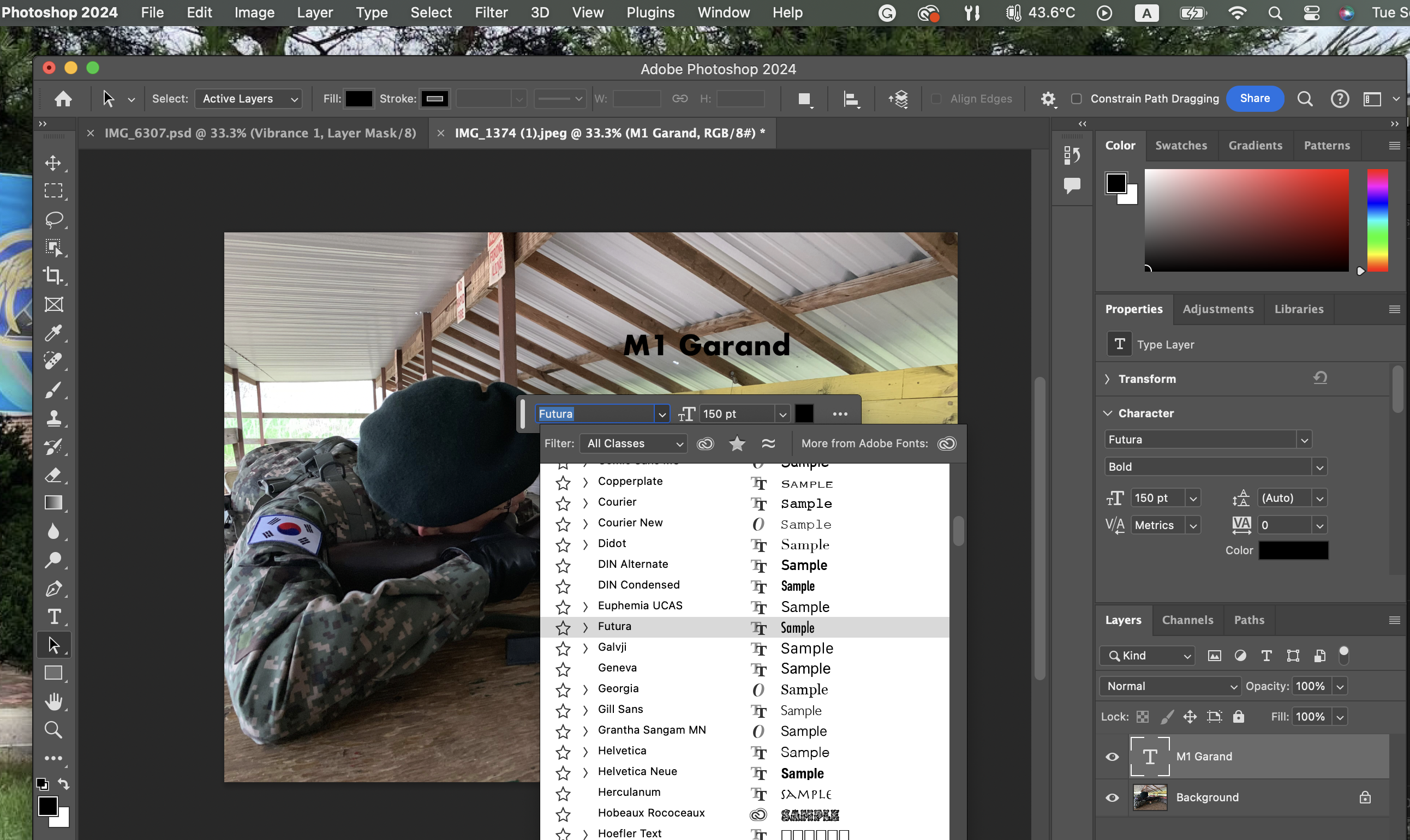Hide the M1 Garand layer
Viewport: 1410px width, 840px height.
[x=1112, y=756]
